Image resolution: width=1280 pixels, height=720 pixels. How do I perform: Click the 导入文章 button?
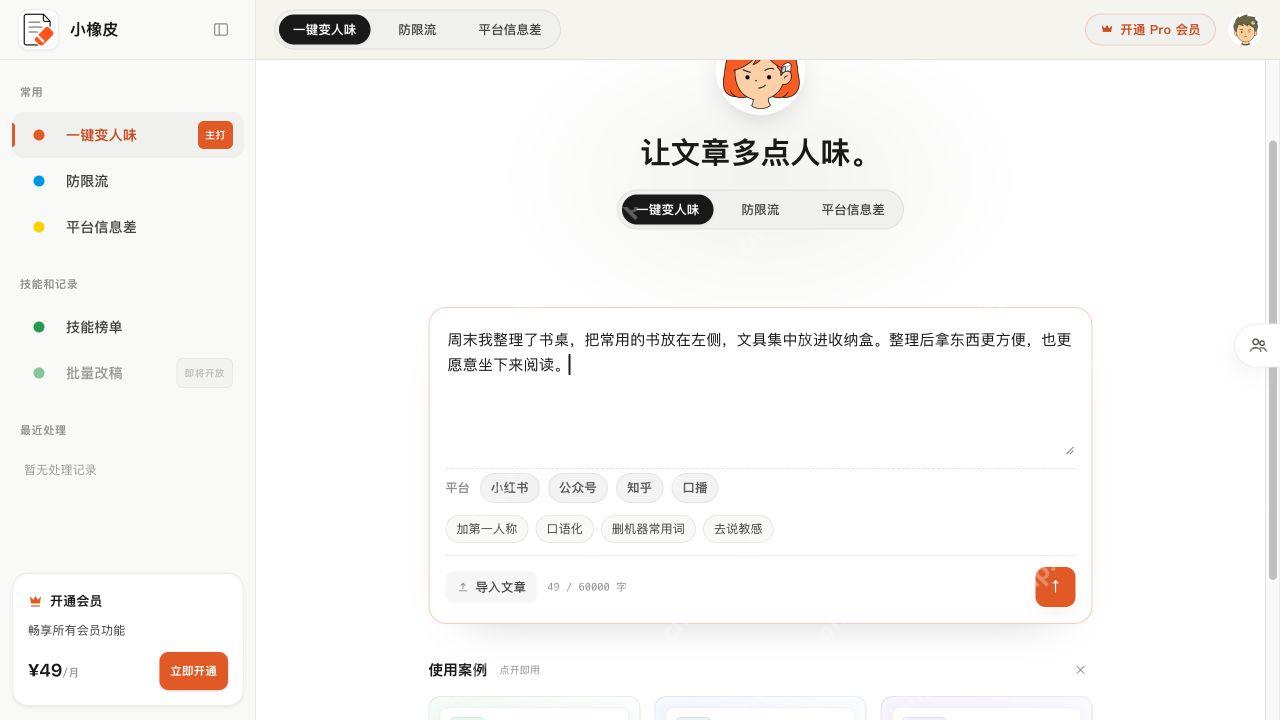tap(491, 587)
